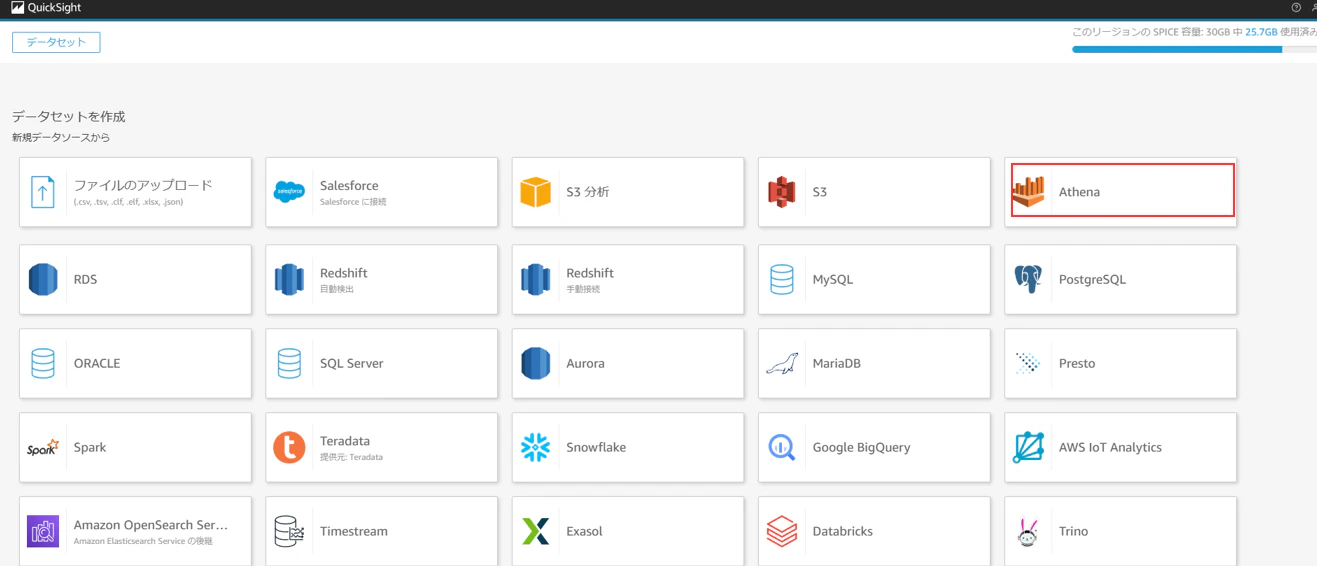Select the Exasol label
The image size is (1317, 566).
[x=584, y=531]
